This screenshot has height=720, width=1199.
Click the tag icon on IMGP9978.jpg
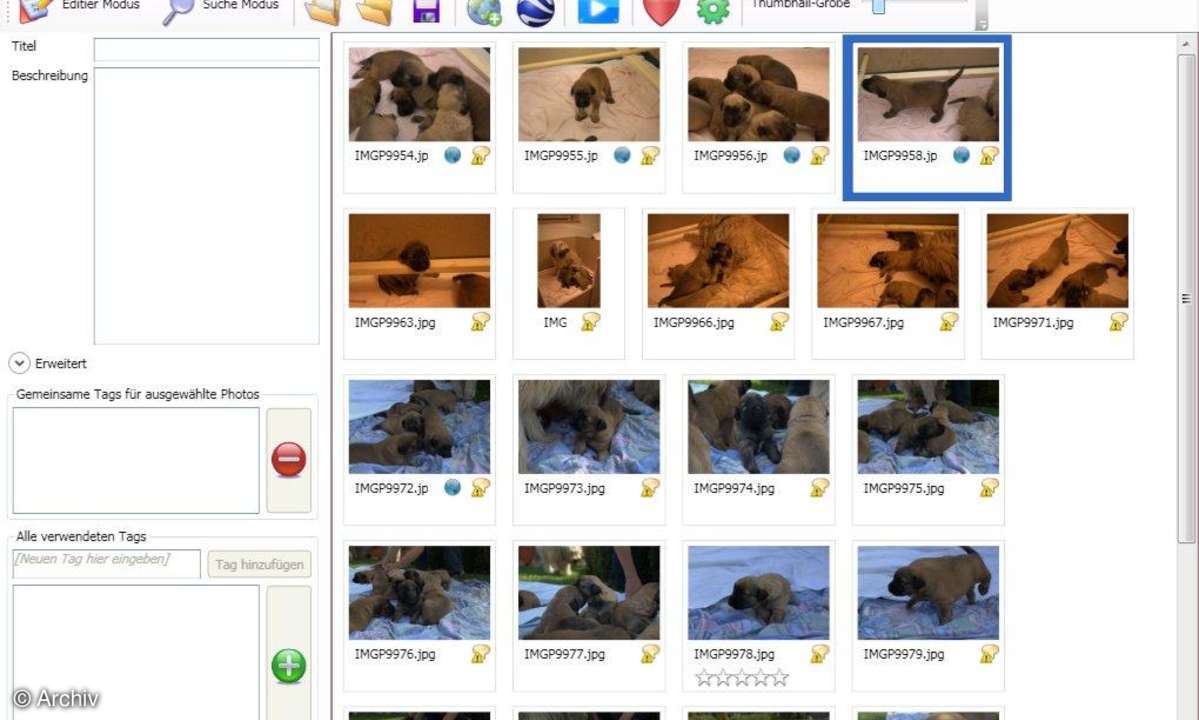pos(820,654)
